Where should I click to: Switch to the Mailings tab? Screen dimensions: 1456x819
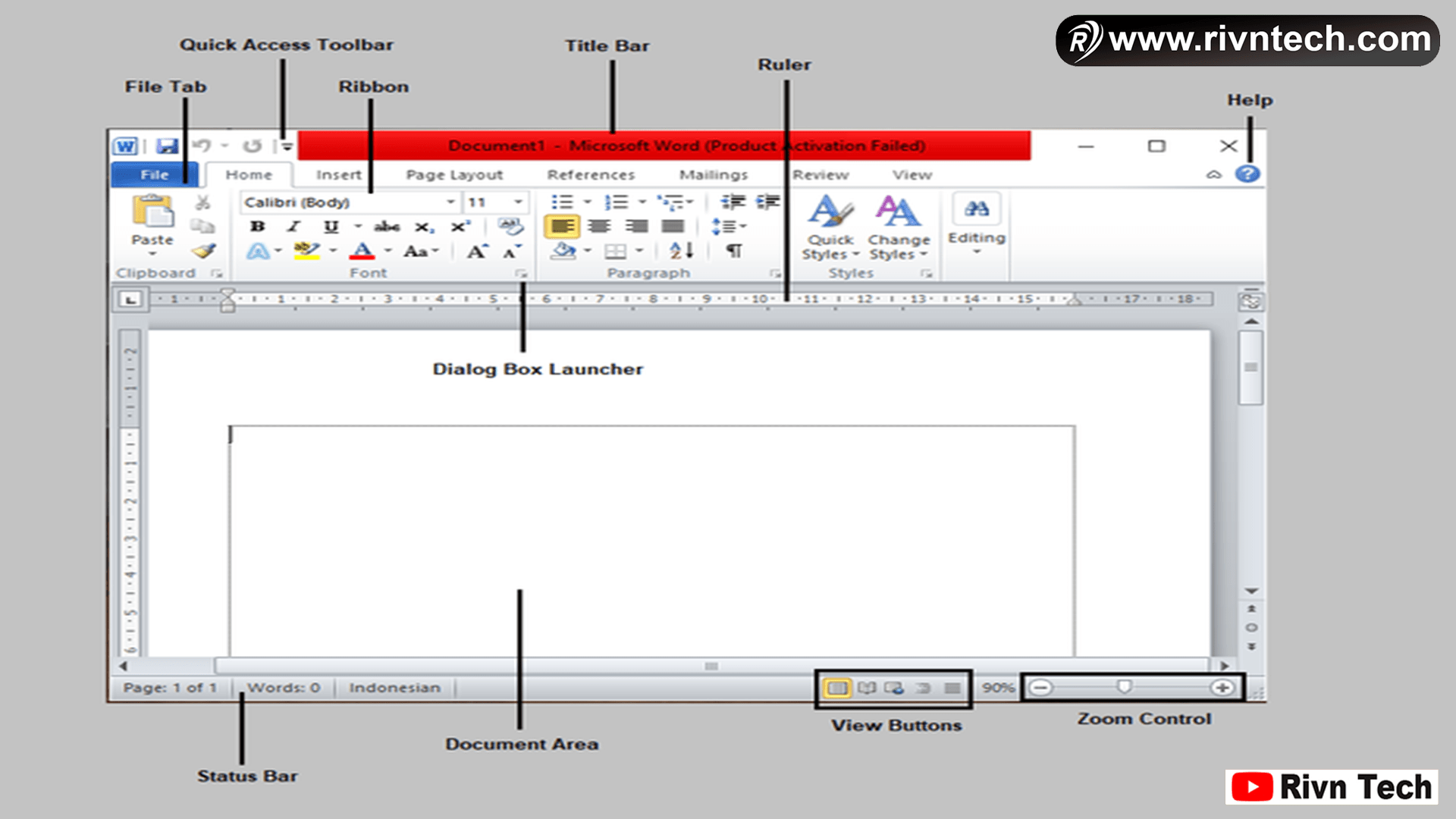(x=713, y=174)
